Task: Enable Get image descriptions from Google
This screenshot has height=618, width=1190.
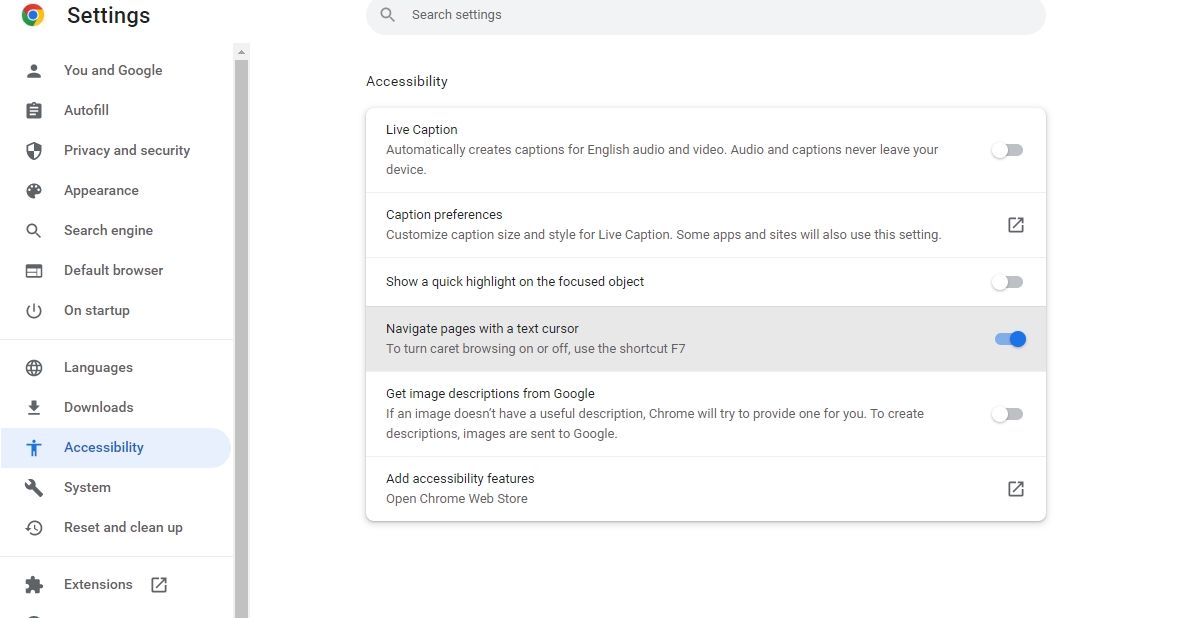Action: (1007, 414)
